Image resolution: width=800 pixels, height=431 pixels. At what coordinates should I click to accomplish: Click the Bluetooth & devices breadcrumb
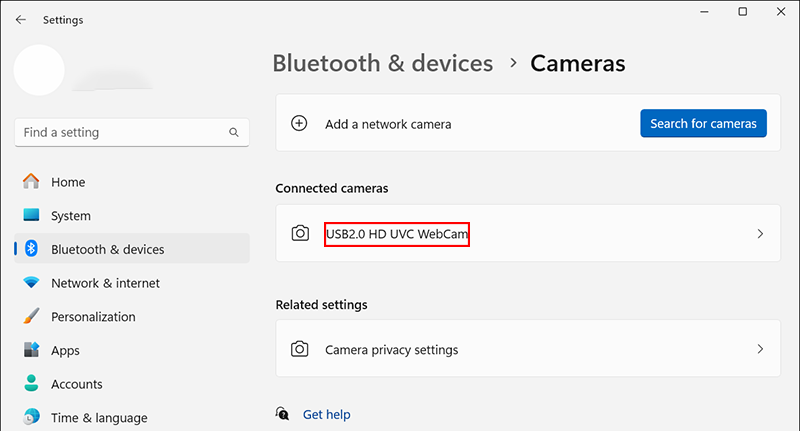pos(383,63)
